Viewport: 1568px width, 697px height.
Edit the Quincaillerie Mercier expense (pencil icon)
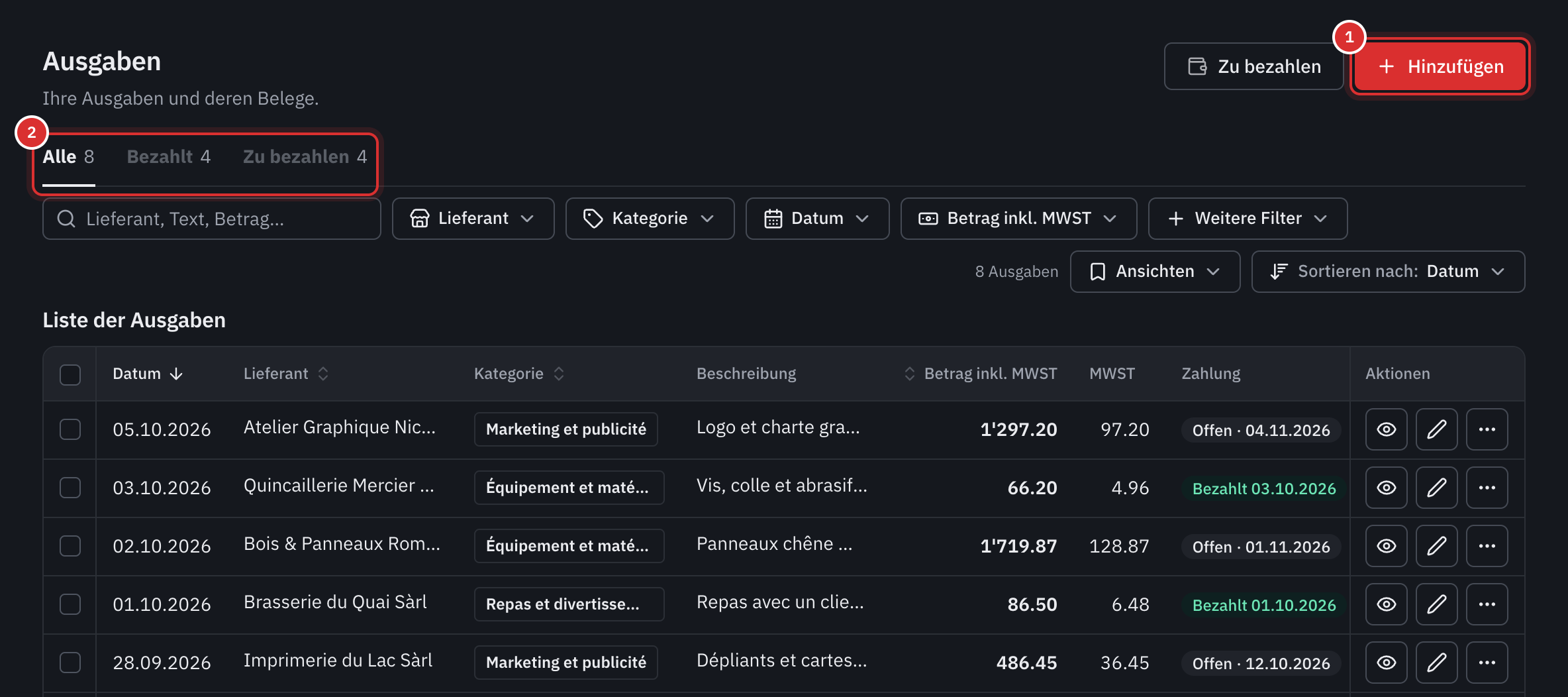click(x=1436, y=488)
